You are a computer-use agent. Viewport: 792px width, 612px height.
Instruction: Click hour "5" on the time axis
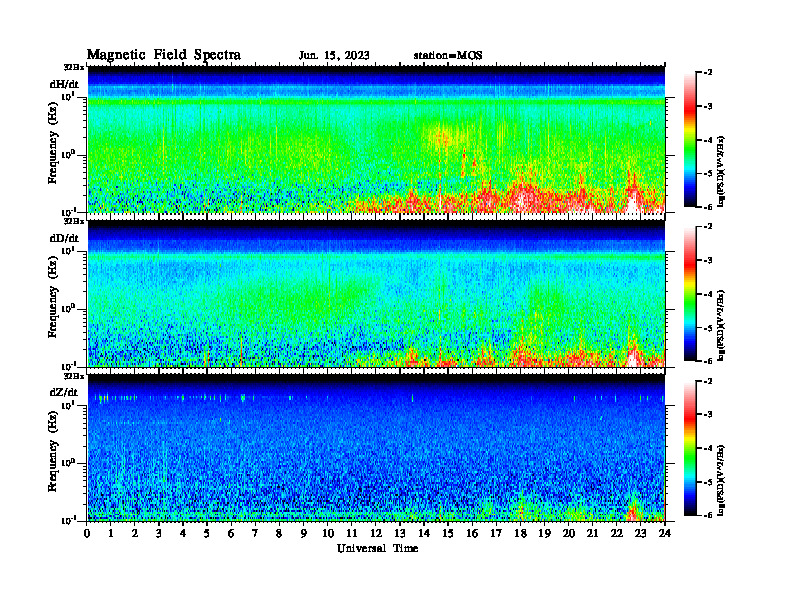coord(207,533)
